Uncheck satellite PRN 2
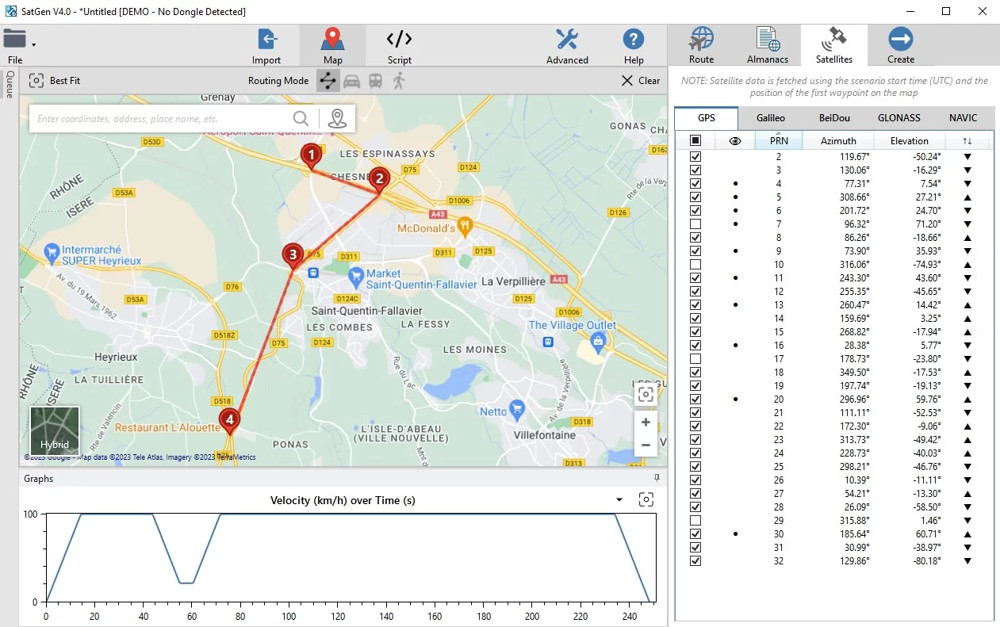Screen dimensions: 1000x627 point(695,156)
